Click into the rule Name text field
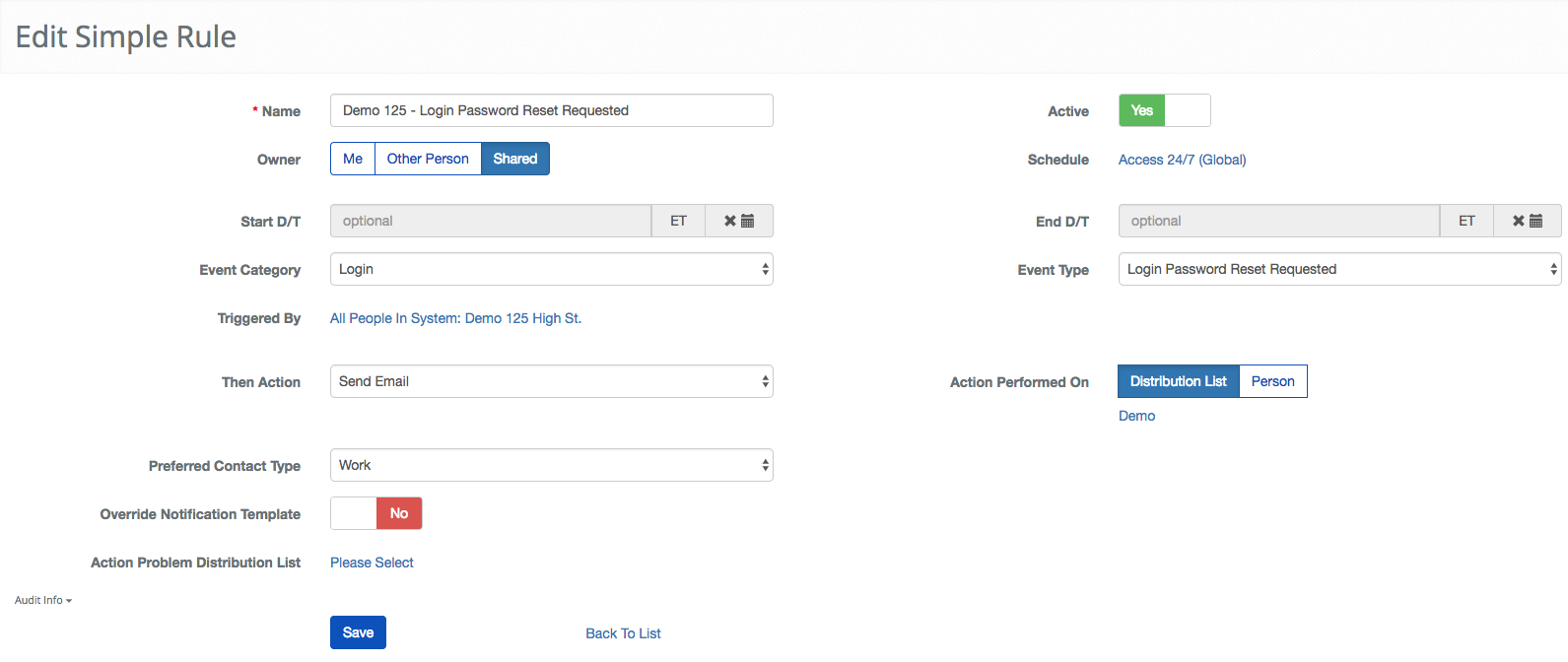This screenshot has width=1568, height=662. (x=551, y=110)
